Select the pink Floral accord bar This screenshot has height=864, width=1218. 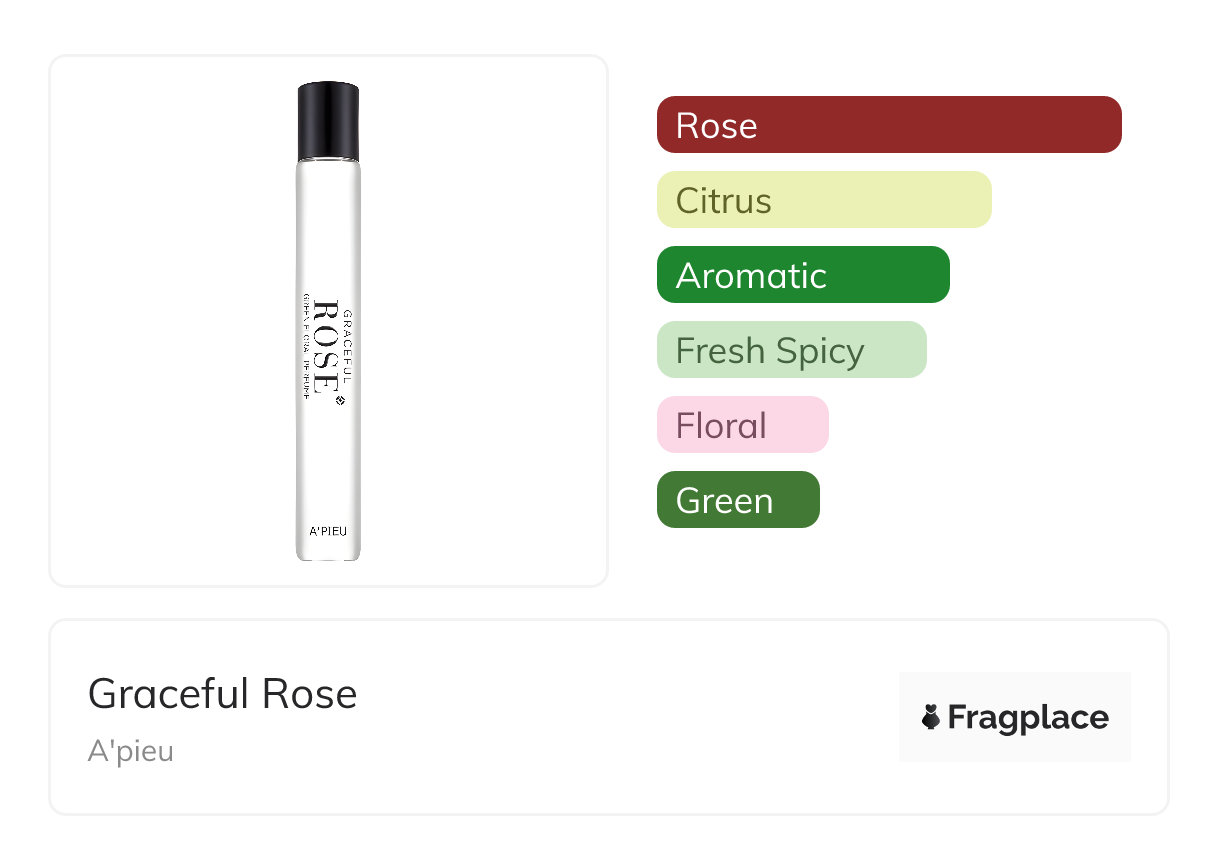click(742, 425)
